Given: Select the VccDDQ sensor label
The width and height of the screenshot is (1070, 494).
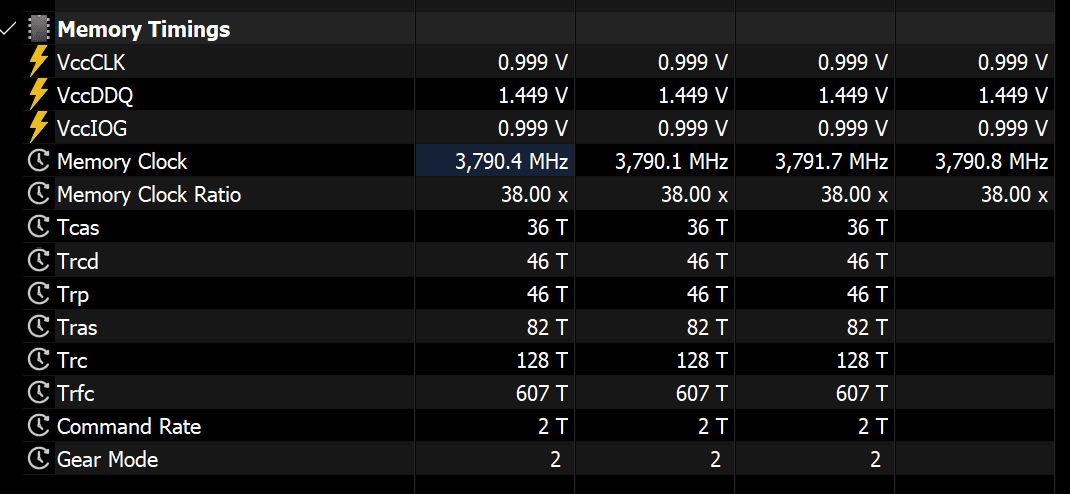Looking at the screenshot, I should (x=95, y=96).
